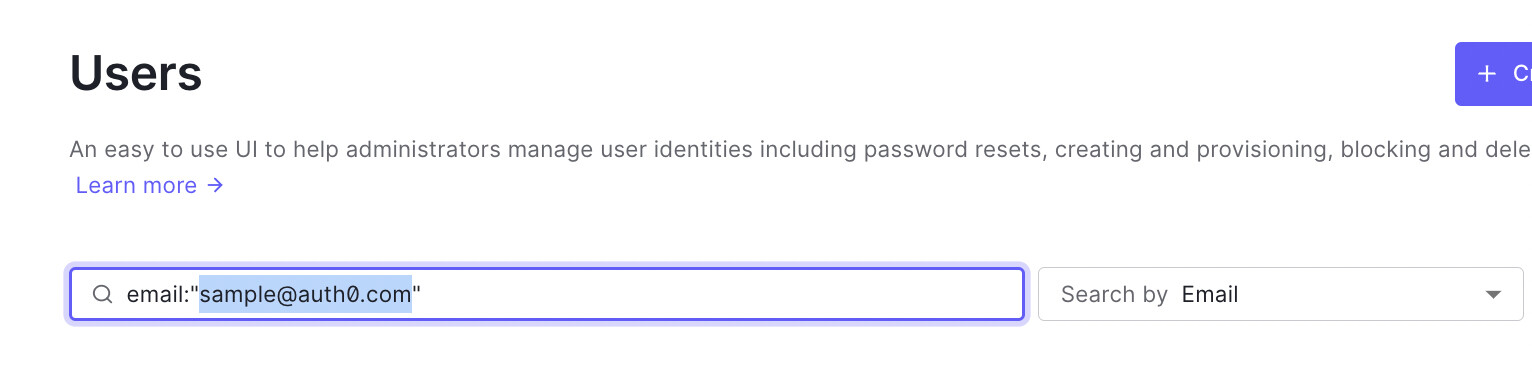Image resolution: width=1532 pixels, height=372 pixels.
Task: Click the plus icon on Create button
Action: tap(1487, 74)
